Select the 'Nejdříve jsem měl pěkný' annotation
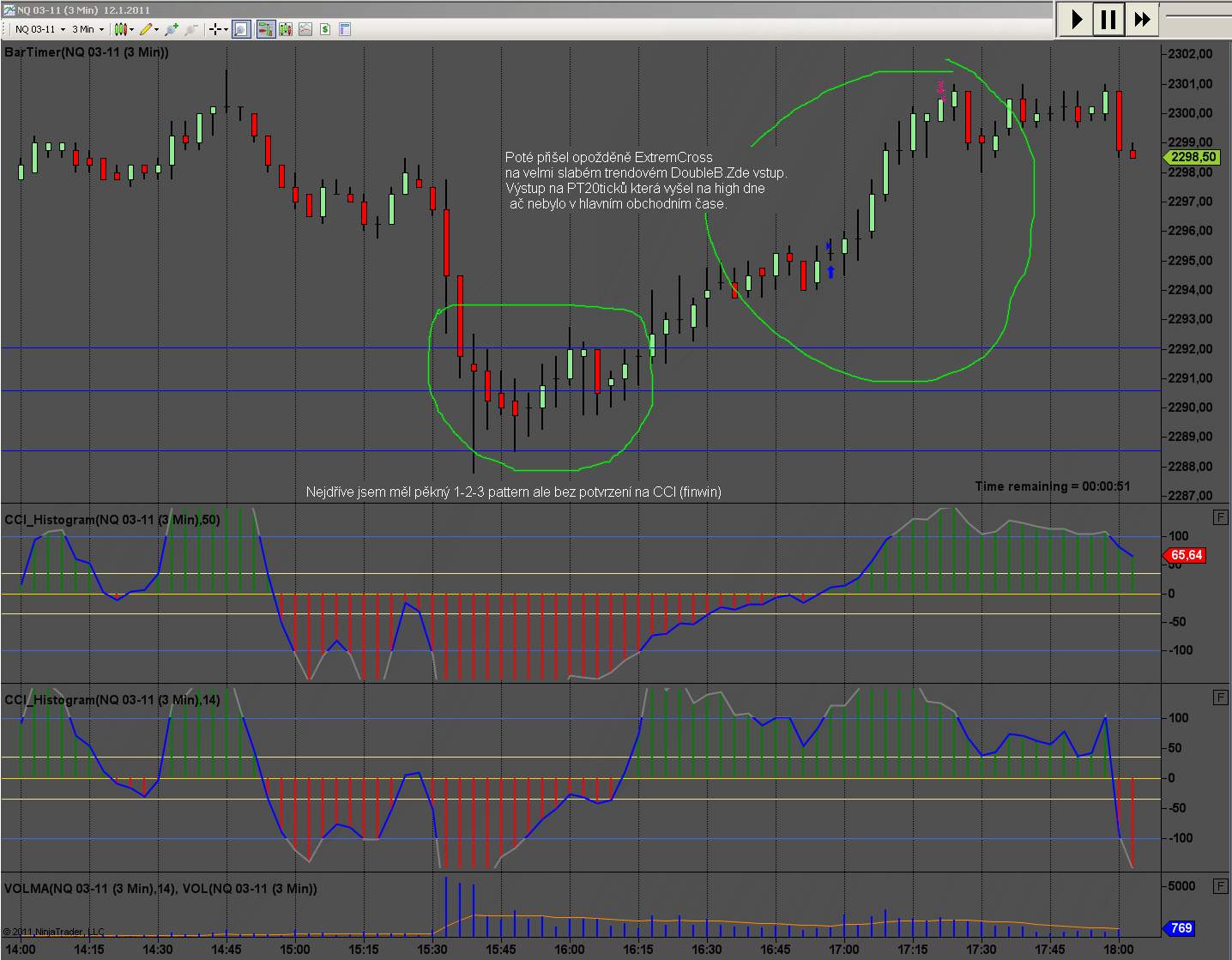Image resolution: width=1232 pixels, height=960 pixels. pos(514,492)
